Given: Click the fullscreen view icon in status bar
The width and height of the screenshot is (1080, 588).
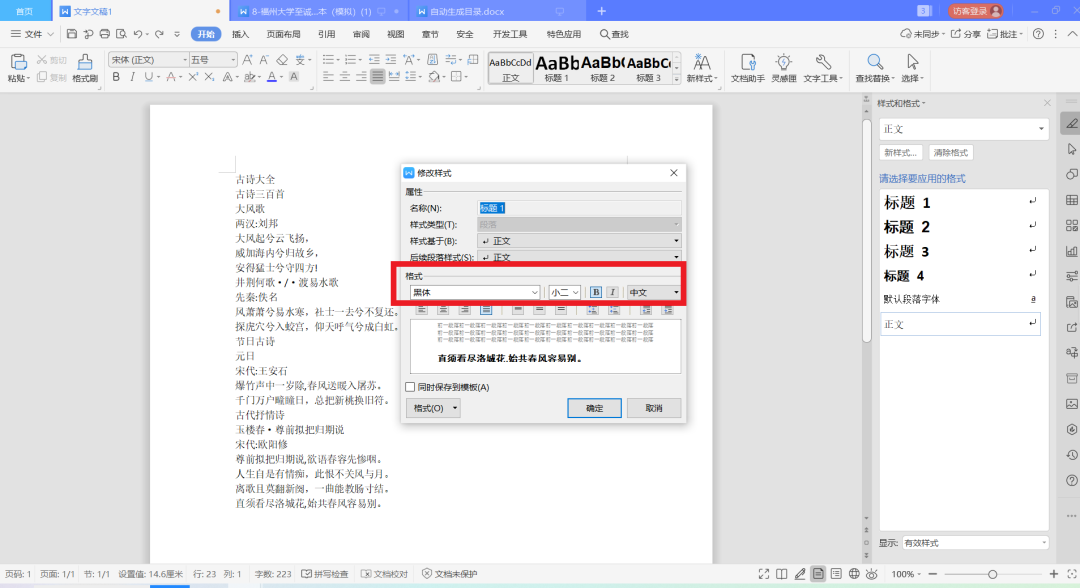Looking at the screenshot, I should point(764,574).
